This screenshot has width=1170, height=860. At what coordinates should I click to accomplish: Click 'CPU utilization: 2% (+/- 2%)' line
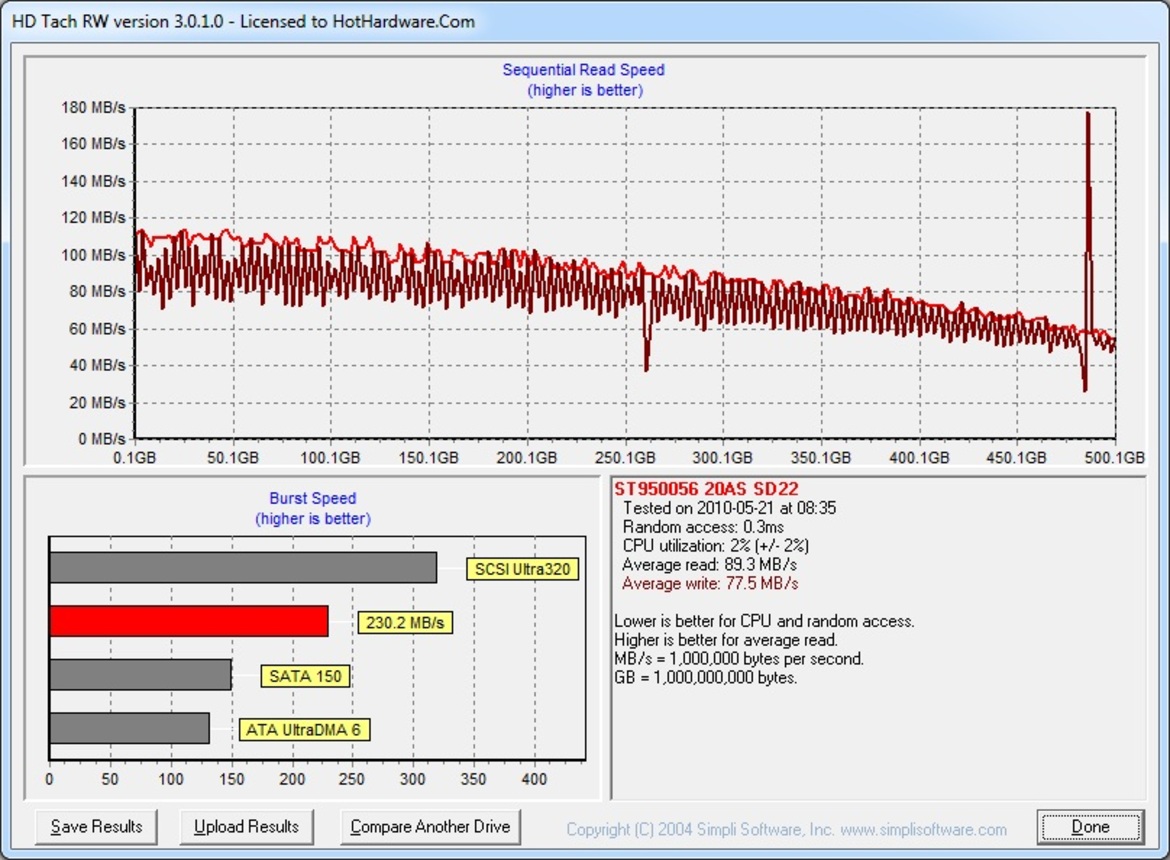click(x=716, y=545)
